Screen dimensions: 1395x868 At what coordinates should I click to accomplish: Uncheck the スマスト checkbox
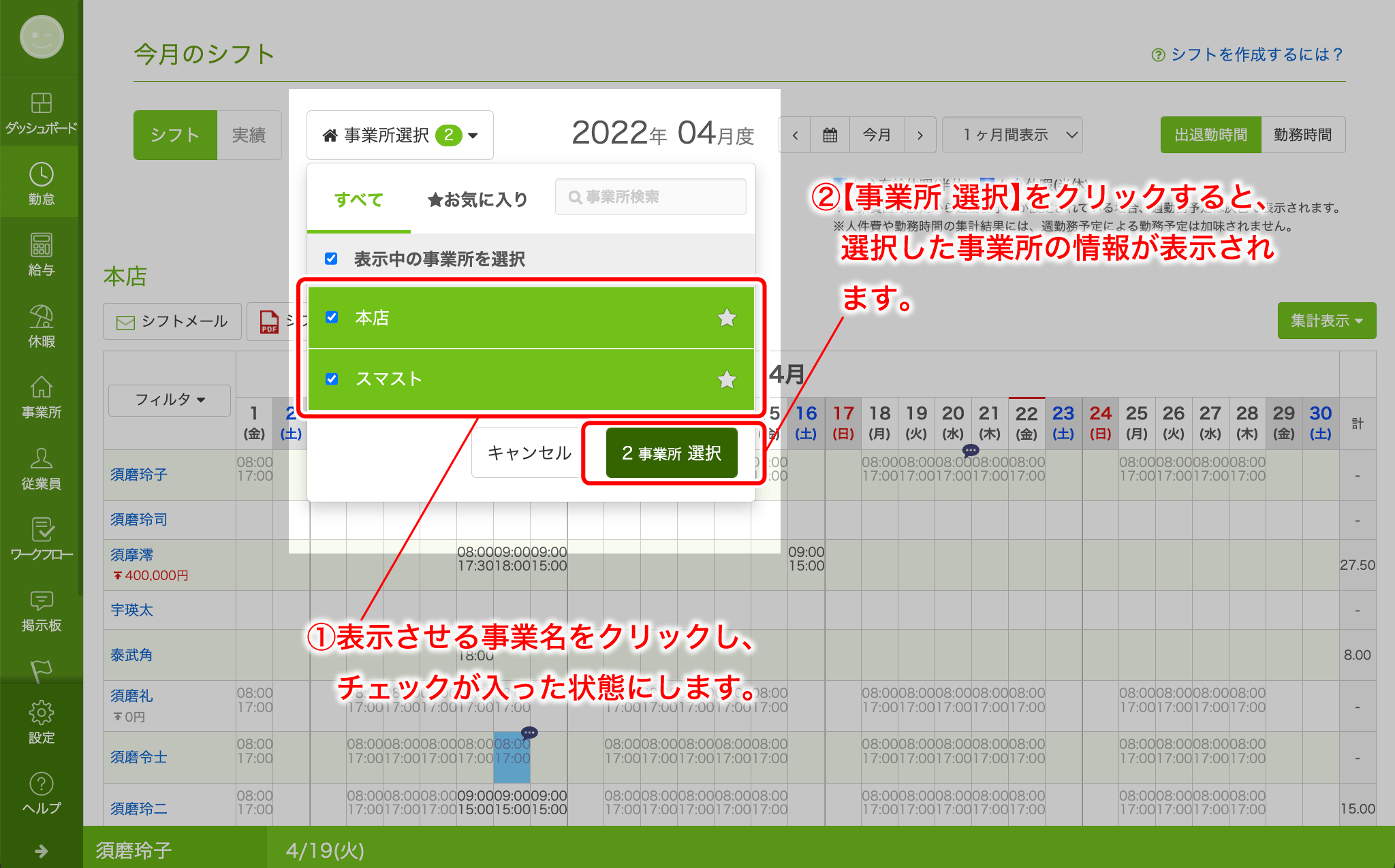click(332, 379)
